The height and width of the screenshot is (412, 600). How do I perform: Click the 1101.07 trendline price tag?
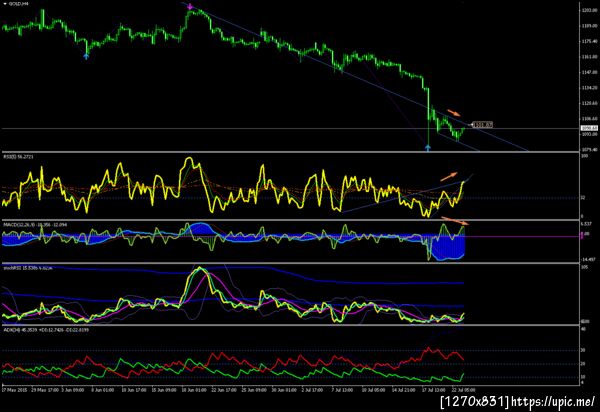pos(483,125)
